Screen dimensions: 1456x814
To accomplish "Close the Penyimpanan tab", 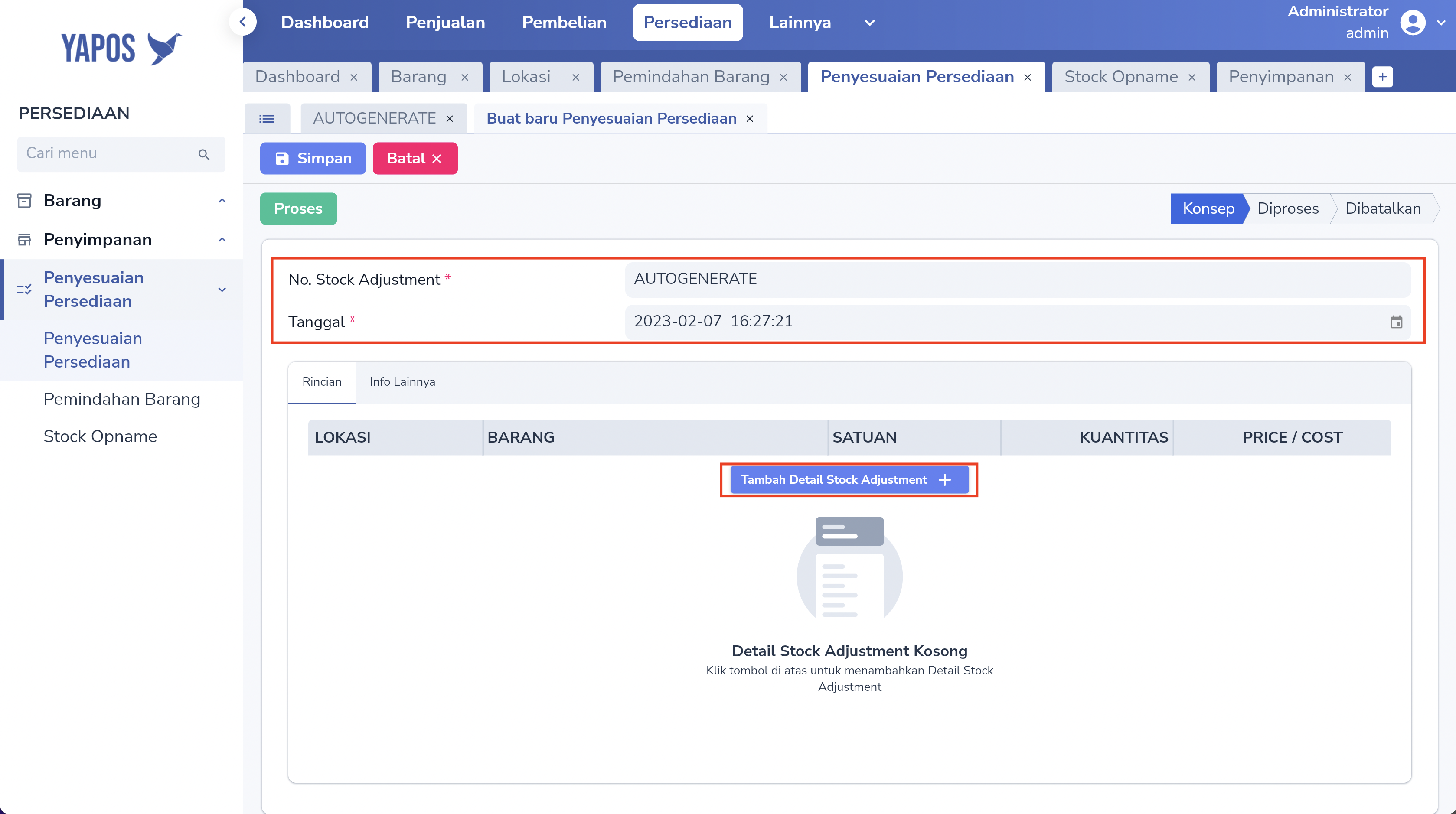I will [x=1348, y=78].
